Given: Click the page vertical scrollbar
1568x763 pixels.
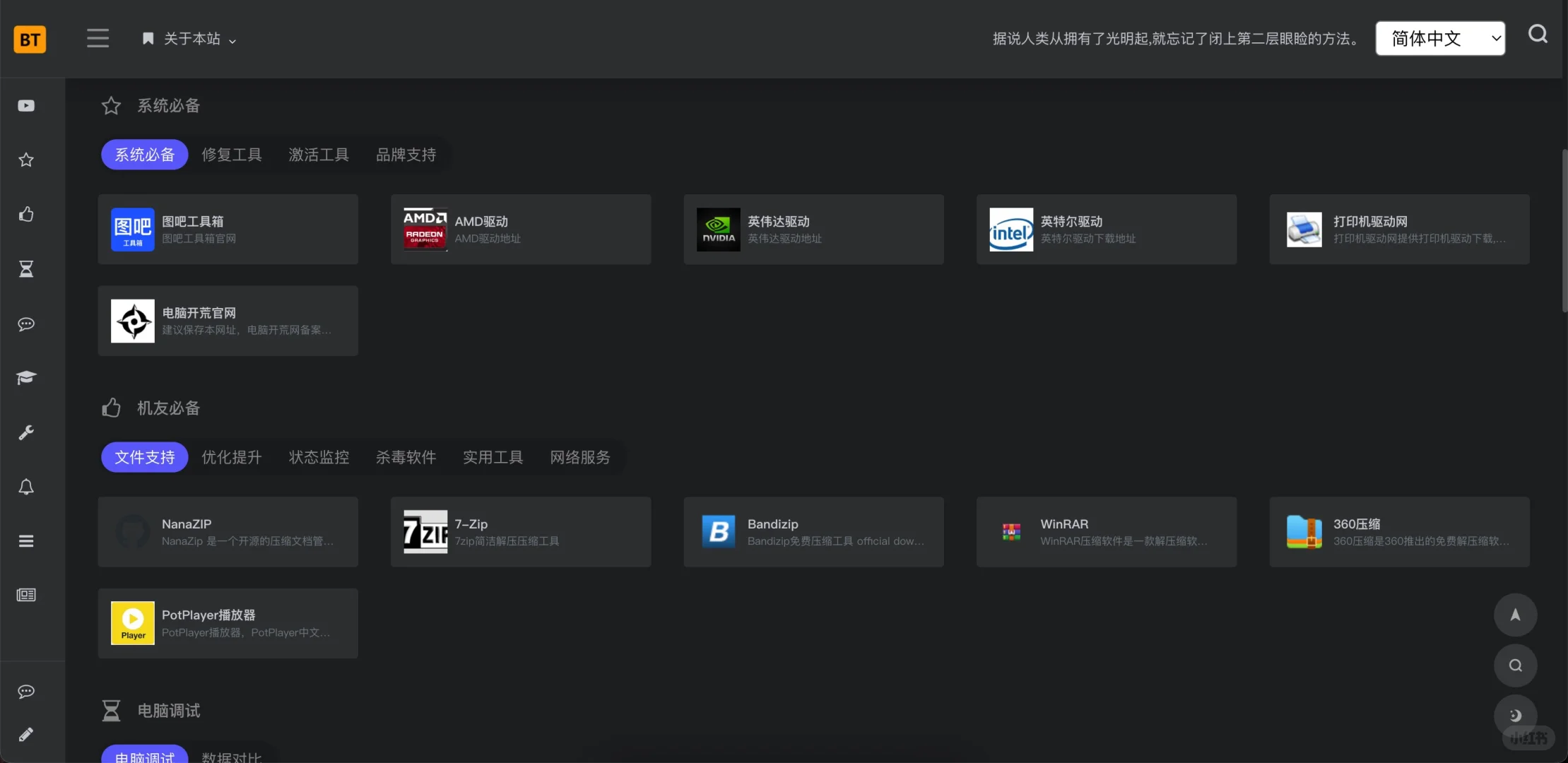Looking at the screenshot, I should pyautogui.click(x=1564, y=230).
